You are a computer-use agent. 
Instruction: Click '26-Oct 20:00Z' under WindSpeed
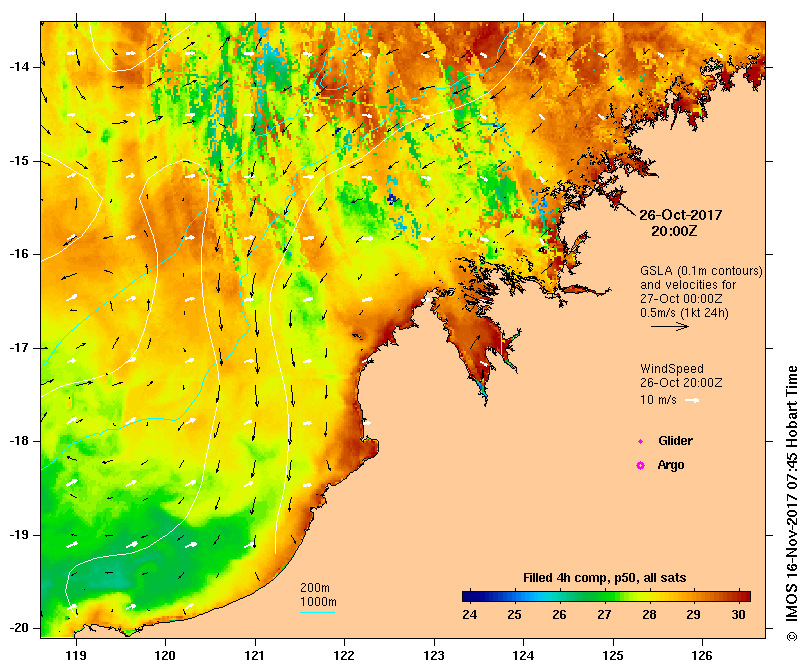681,383
